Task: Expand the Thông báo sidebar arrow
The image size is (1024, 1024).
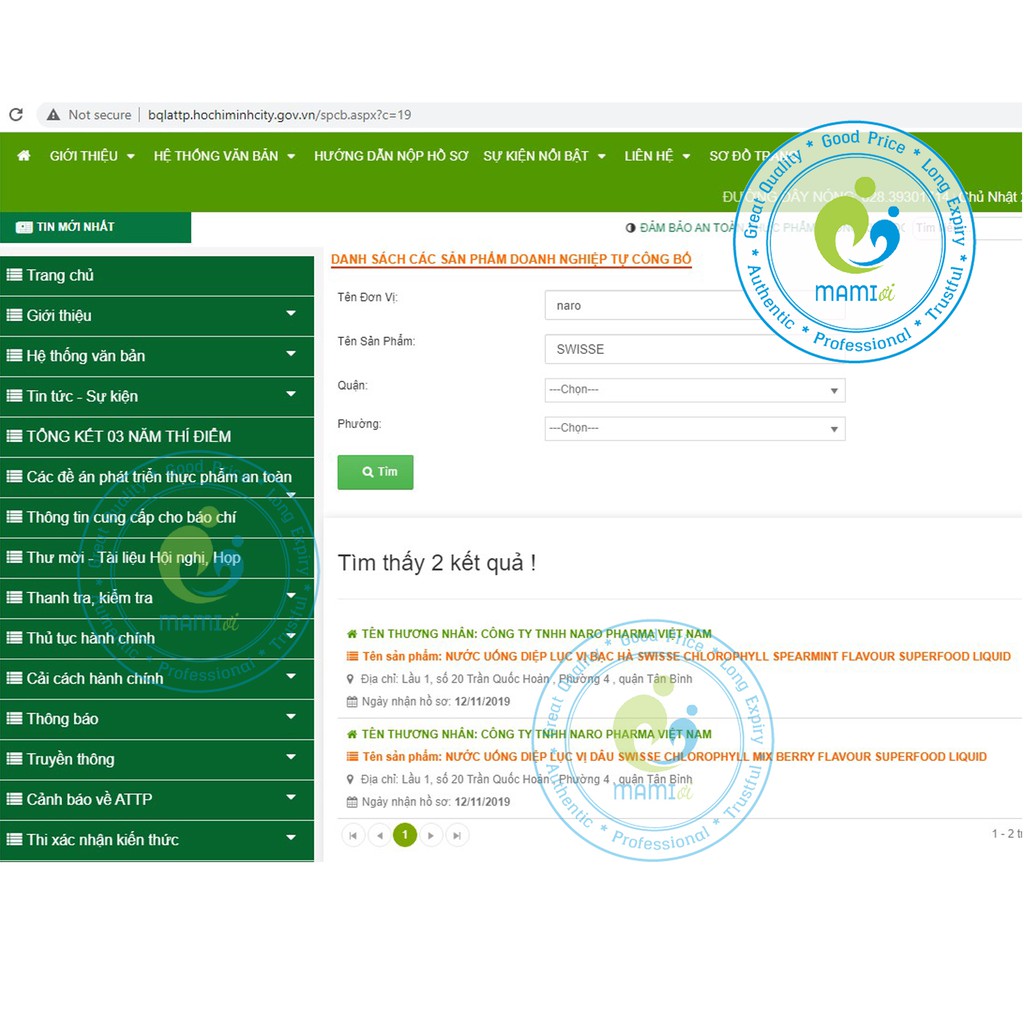Action: click(x=291, y=717)
